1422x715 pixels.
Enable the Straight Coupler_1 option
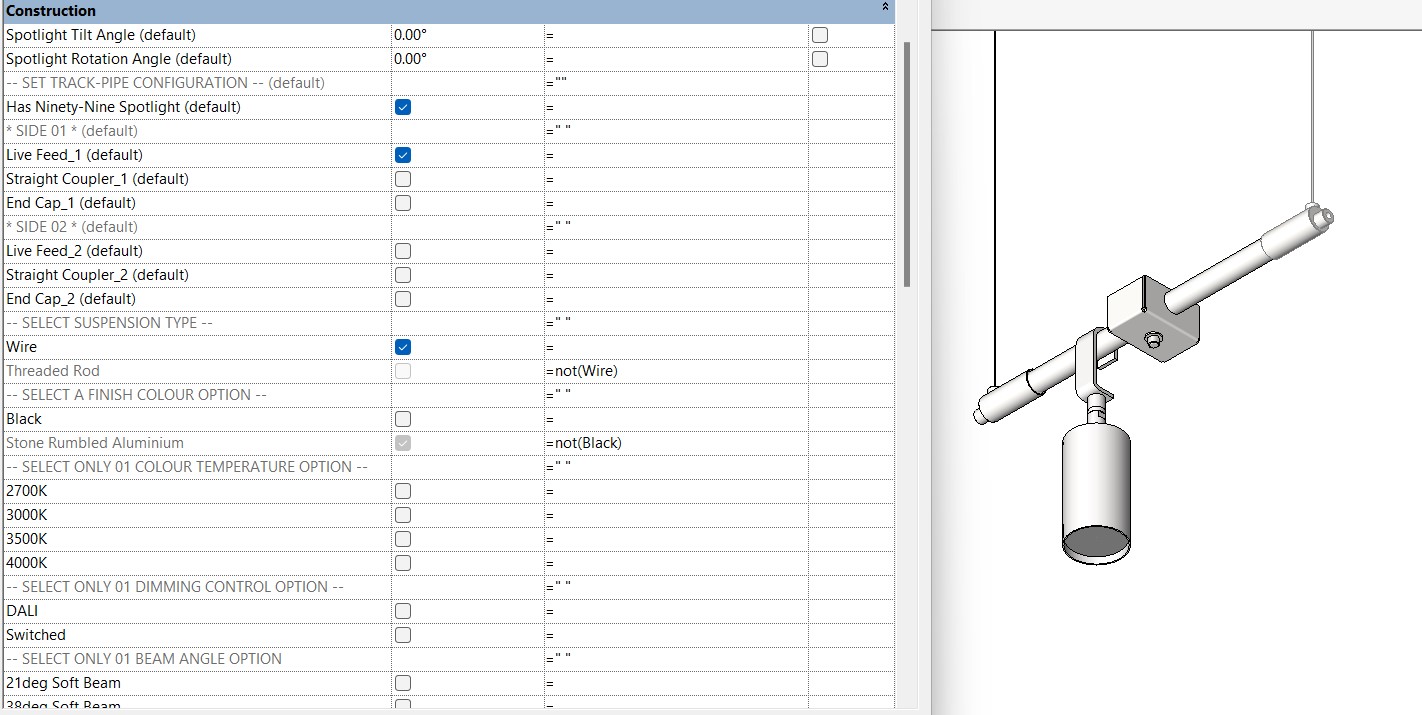(x=402, y=179)
